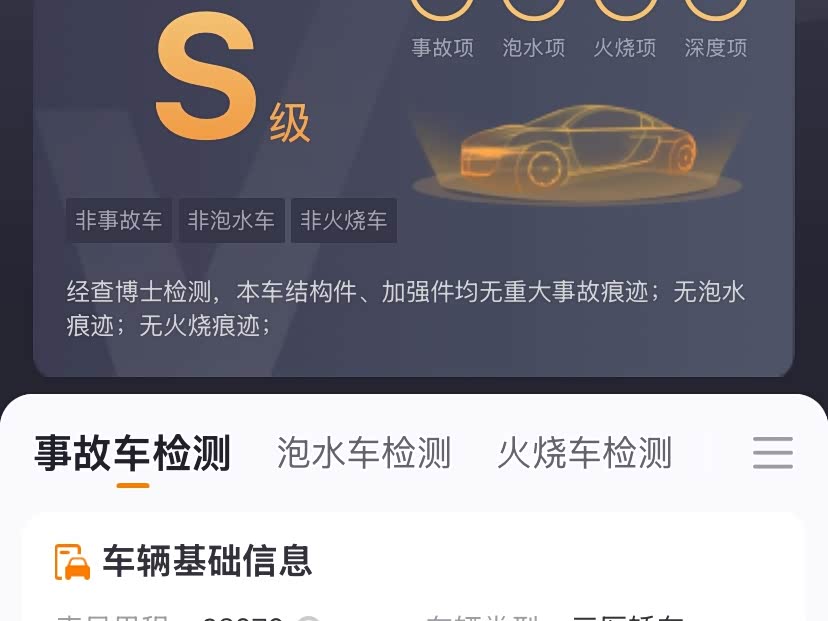828x621 pixels.
Task: Click the 深度项 label text
Action: coord(716,48)
